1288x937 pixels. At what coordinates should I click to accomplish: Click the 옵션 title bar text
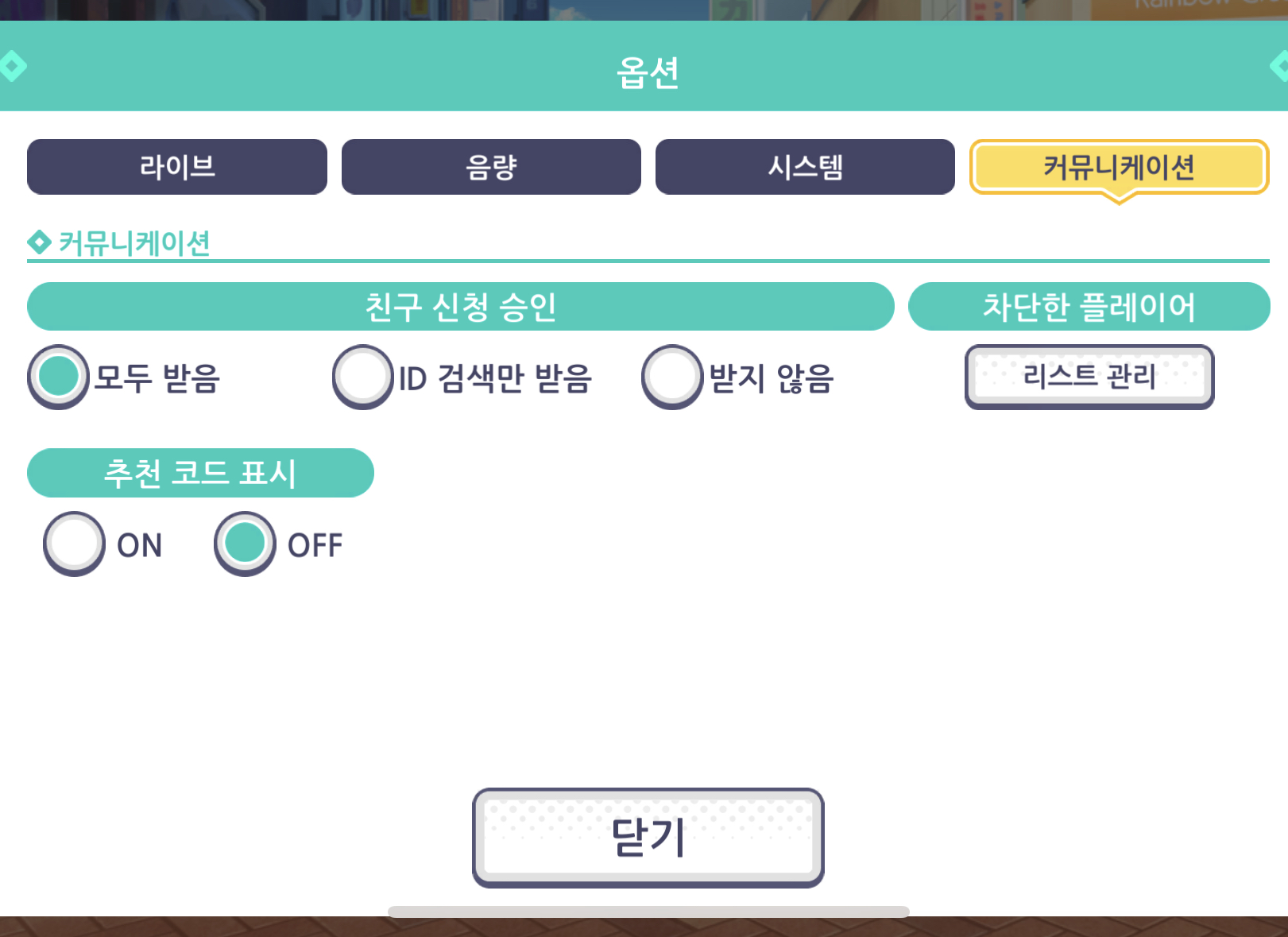pyautogui.click(x=648, y=72)
